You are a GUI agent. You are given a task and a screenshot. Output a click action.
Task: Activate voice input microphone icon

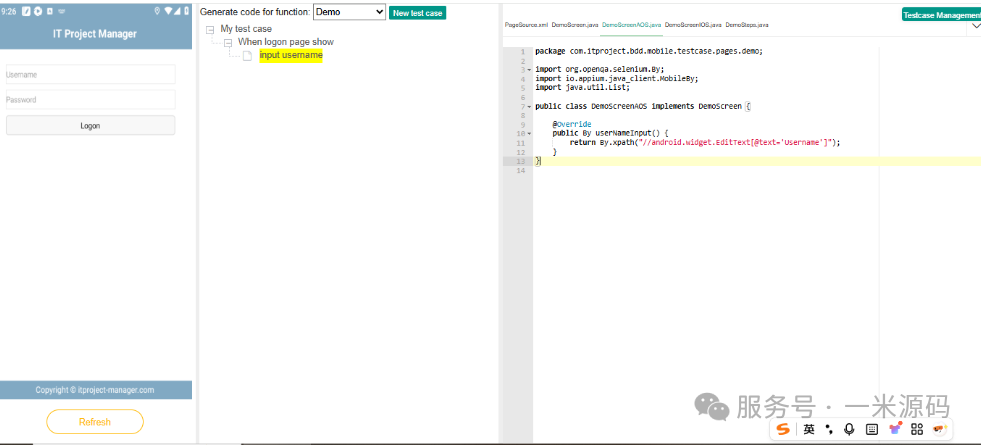[849, 429]
